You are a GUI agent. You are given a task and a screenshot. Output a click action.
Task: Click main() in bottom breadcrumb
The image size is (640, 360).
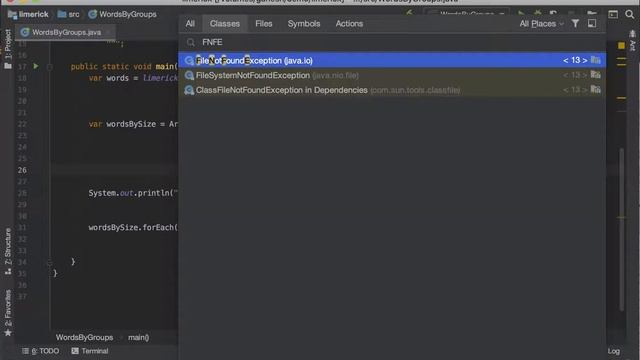click(x=139, y=338)
